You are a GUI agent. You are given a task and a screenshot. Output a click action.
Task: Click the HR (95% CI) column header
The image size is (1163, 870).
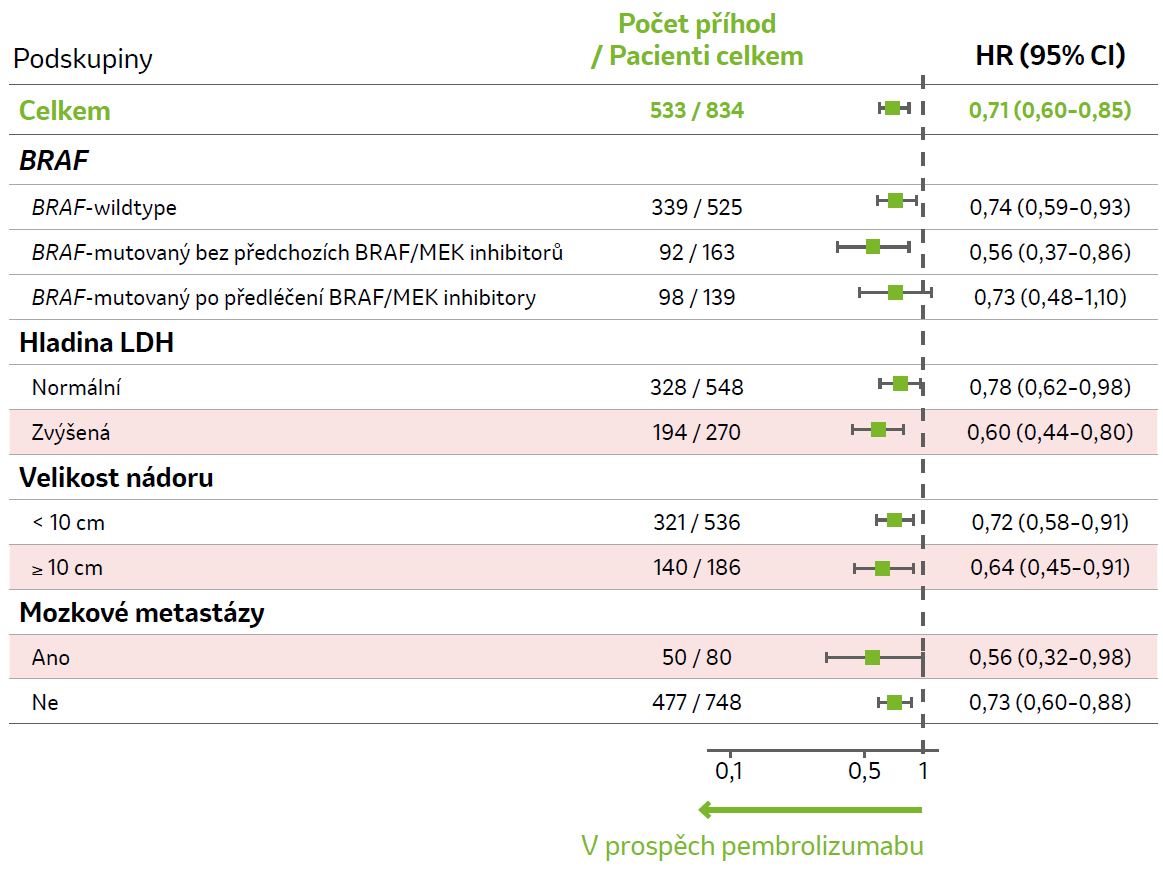(x=1050, y=56)
